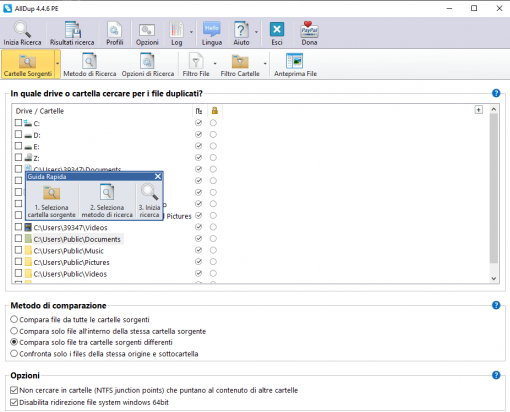The height and width of the screenshot is (412, 510).
Task: Click the folder list scrollbar down arrow
Action: click(x=494, y=279)
